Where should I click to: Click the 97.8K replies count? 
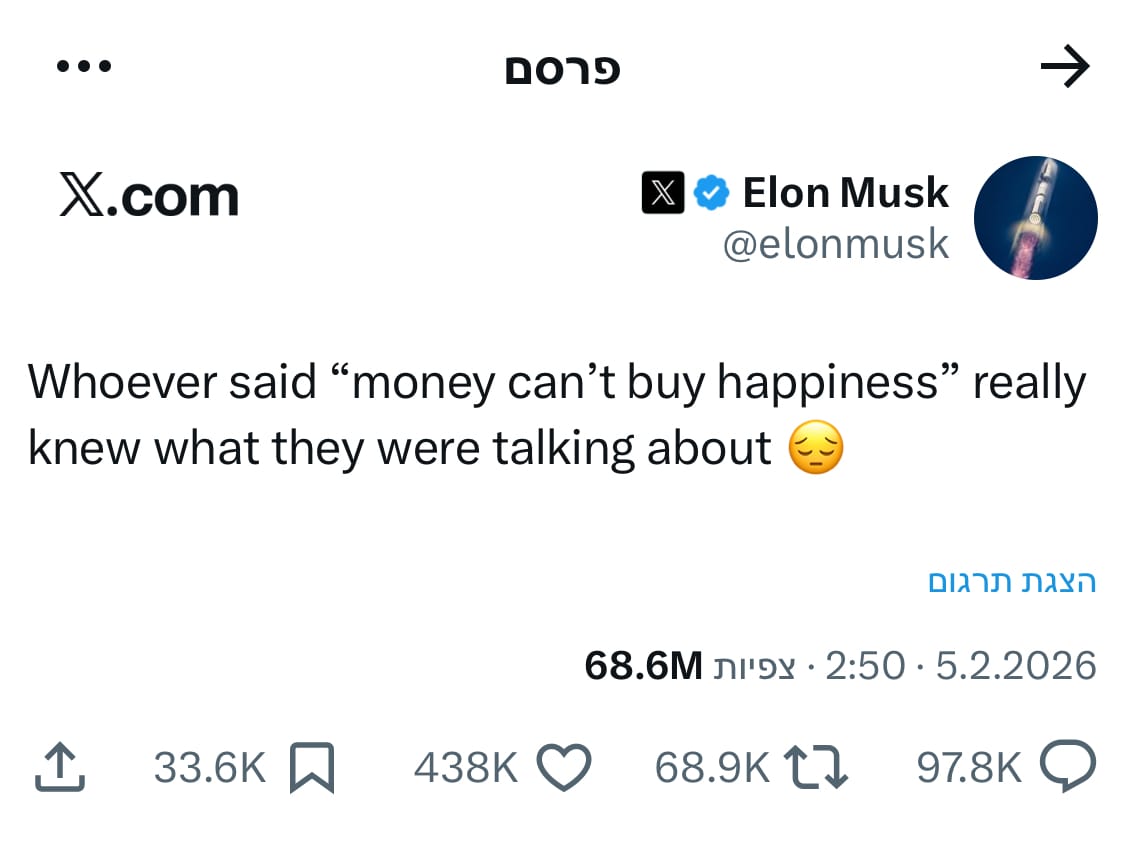pyautogui.click(x=969, y=768)
